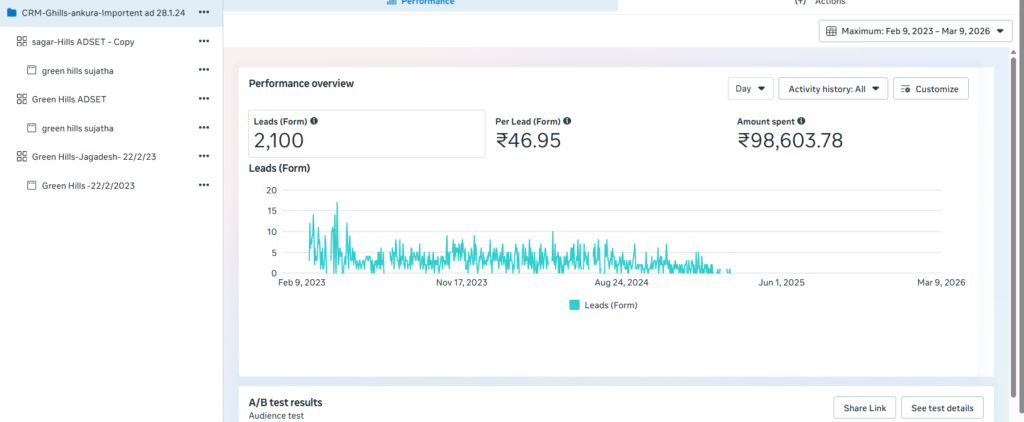Click See test details button
1024x422 pixels.
942,408
